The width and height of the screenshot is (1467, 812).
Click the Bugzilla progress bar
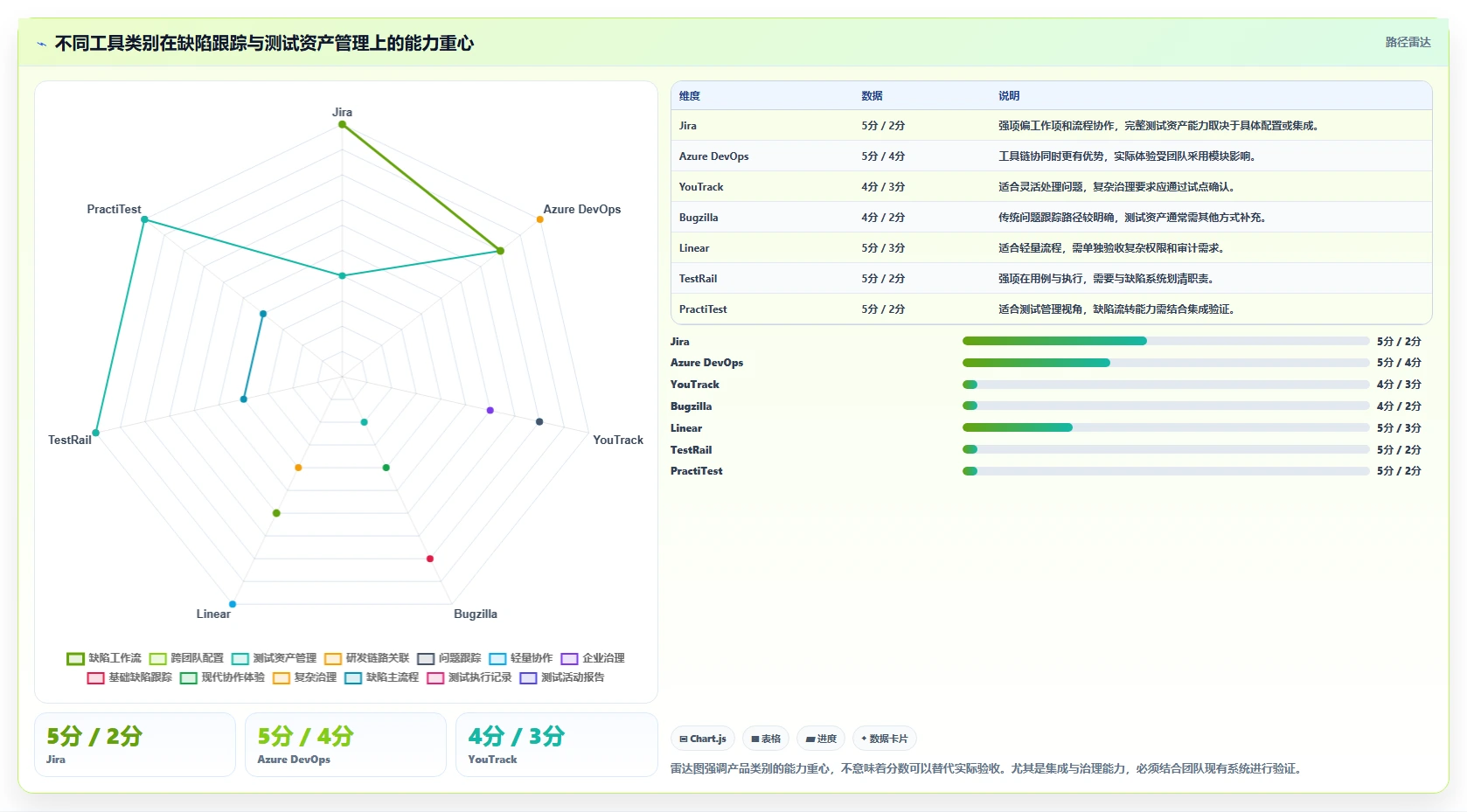click(x=1165, y=406)
